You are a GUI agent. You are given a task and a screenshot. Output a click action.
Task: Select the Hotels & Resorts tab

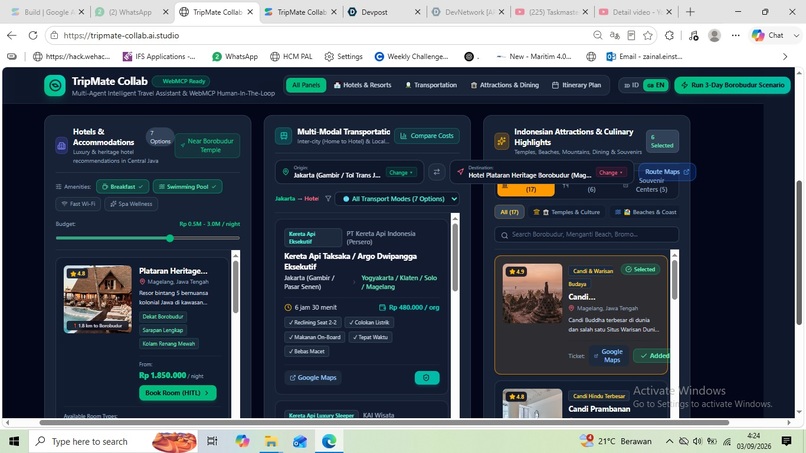click(x=362, y=85)
